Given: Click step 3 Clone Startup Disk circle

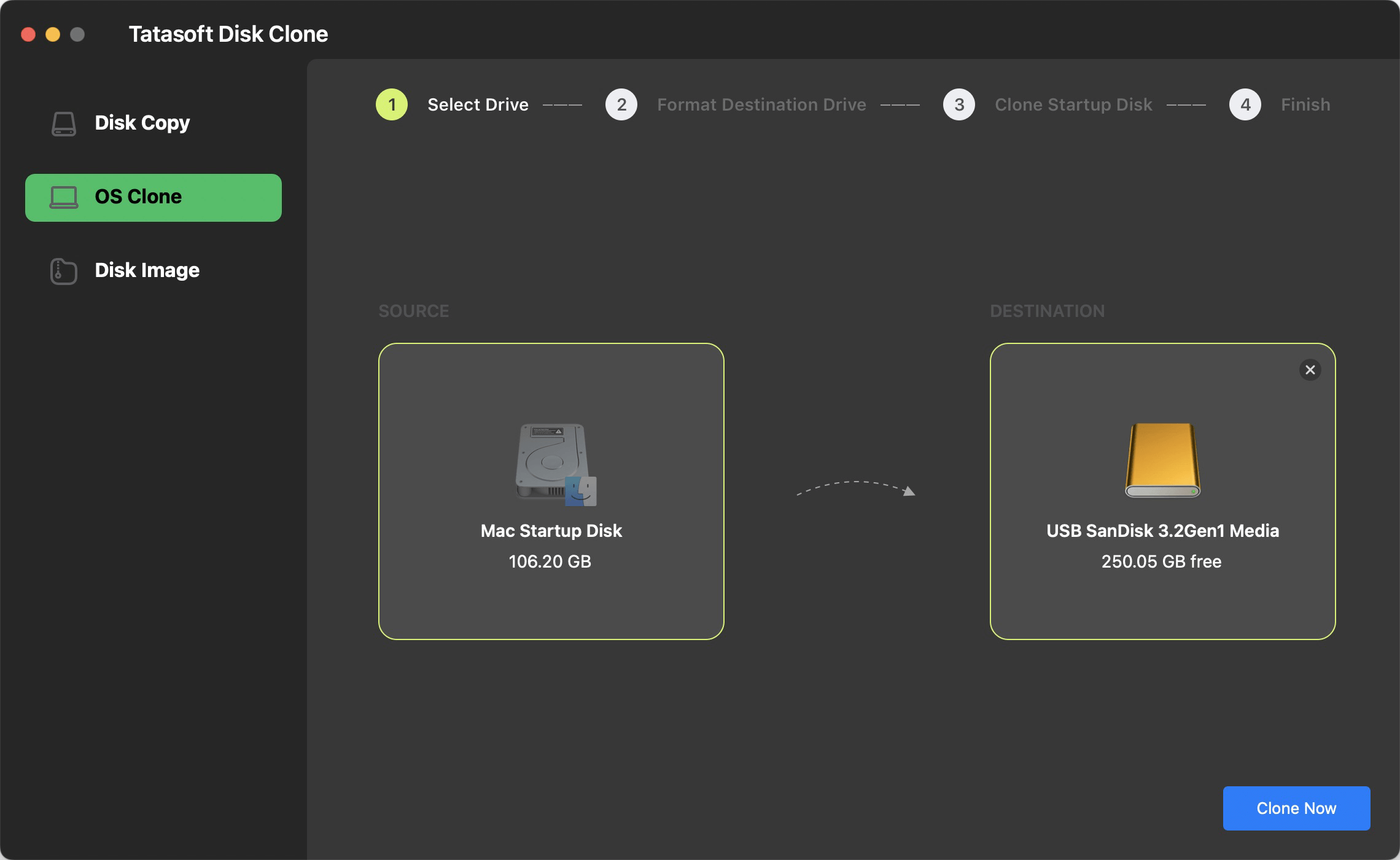Looking at the screenshot, I should click(959, 104).
